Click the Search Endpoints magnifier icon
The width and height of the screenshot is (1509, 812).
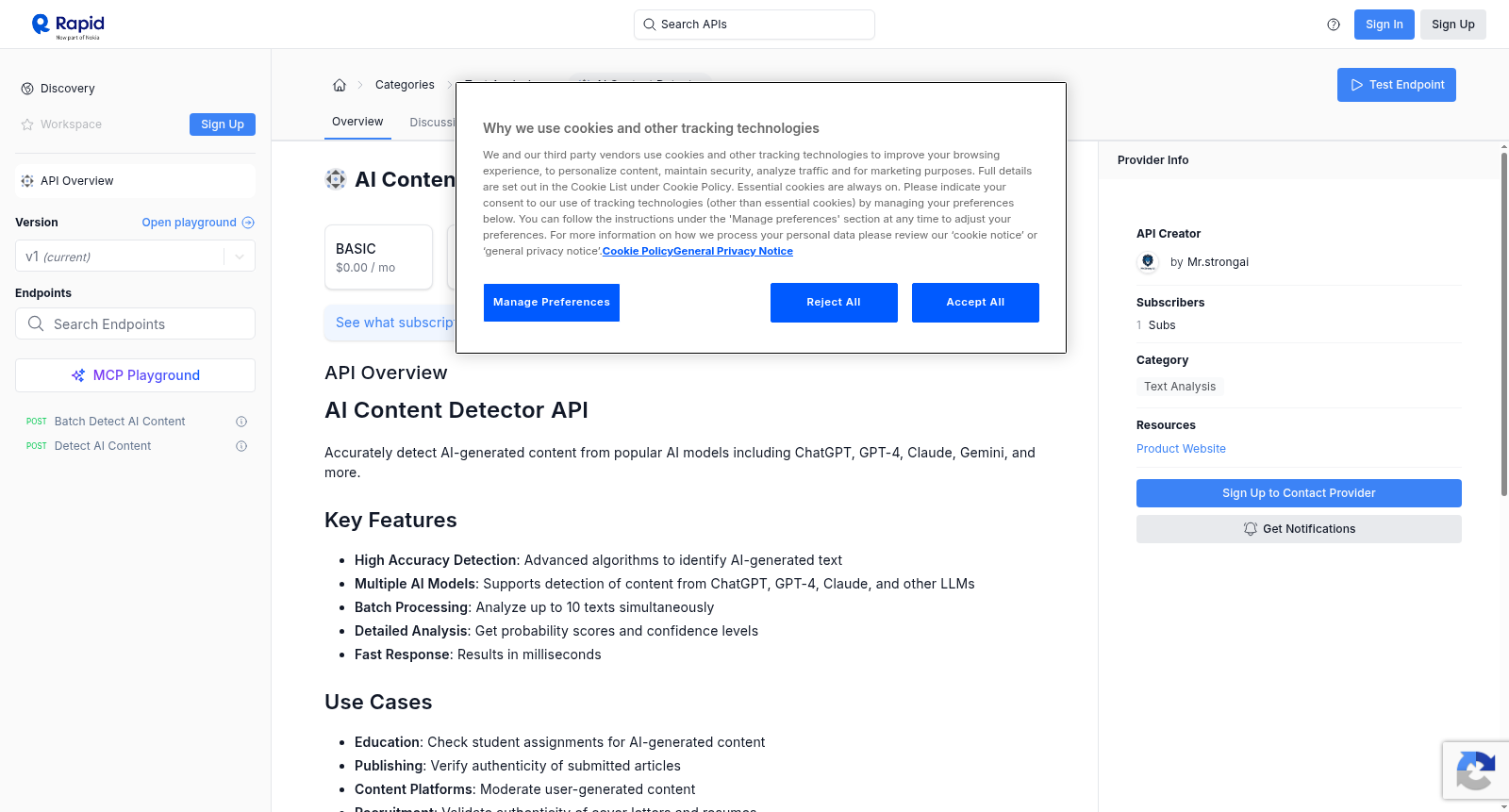[x=36, y=323]
